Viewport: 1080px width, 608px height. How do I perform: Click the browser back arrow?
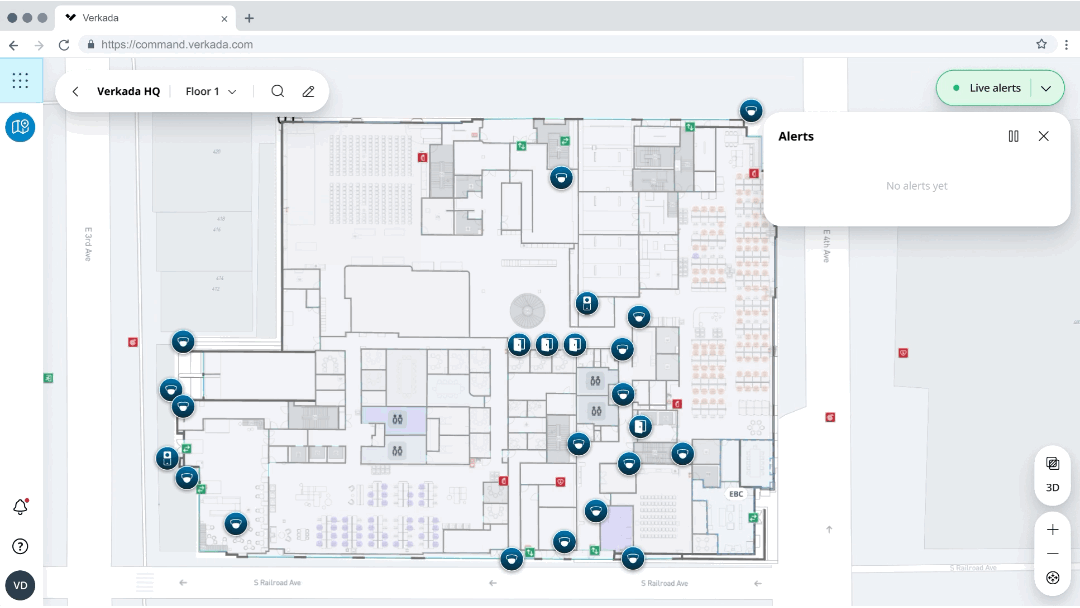(x=14, y=45)
